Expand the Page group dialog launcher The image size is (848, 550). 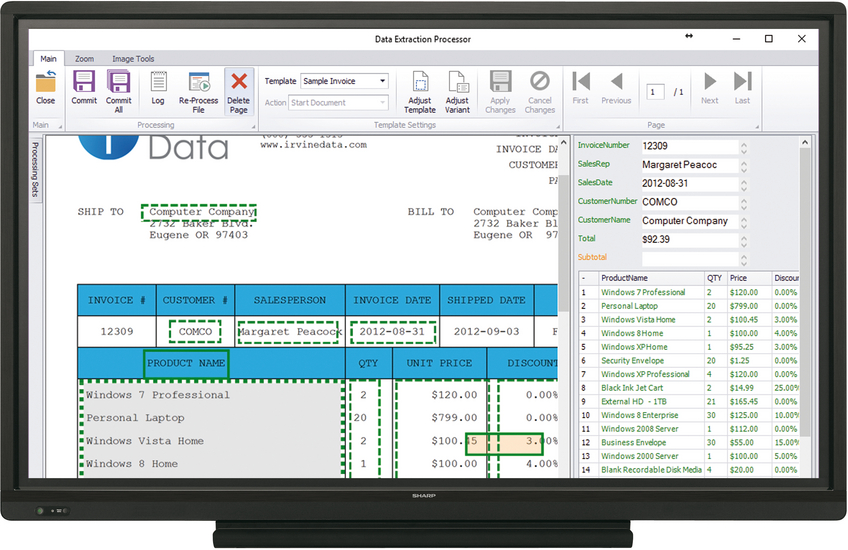click(757, 127)
